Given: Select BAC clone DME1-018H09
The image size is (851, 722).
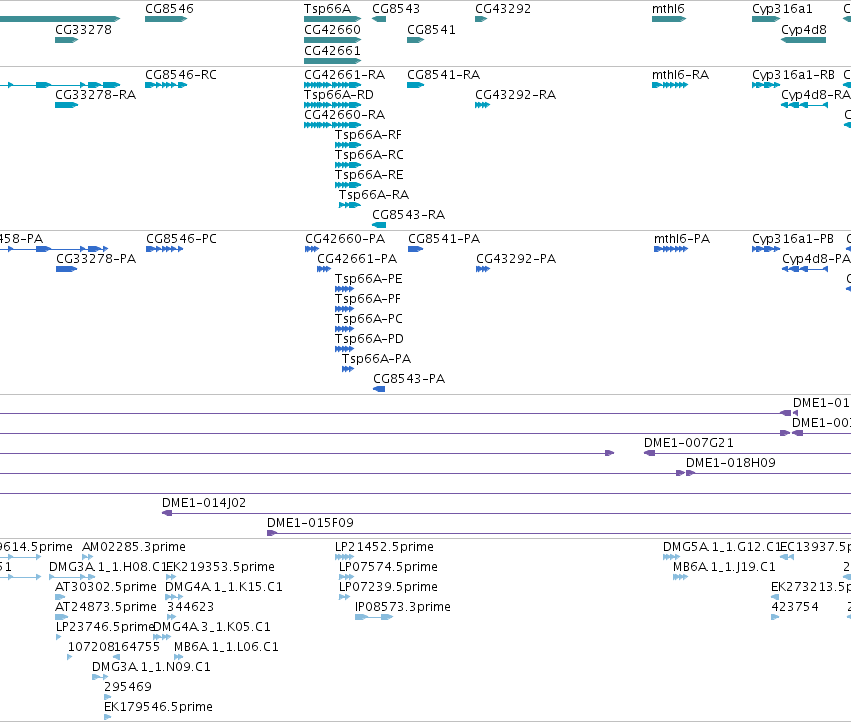Looking at the screenshot, I should coord(769,473).
